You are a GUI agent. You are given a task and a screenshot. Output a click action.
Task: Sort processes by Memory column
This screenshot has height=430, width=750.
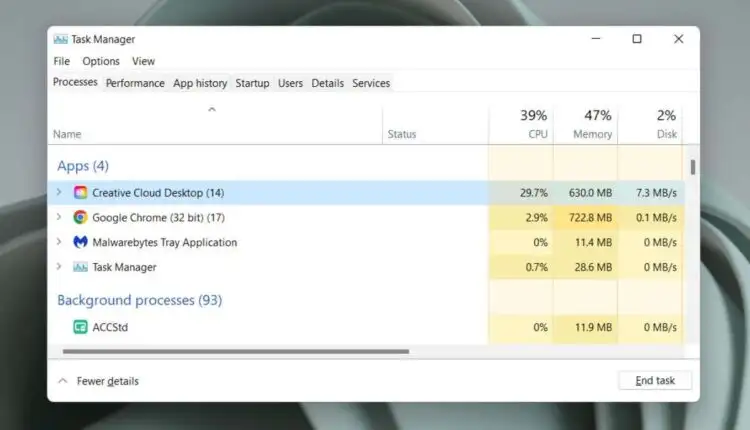(585, 124)
